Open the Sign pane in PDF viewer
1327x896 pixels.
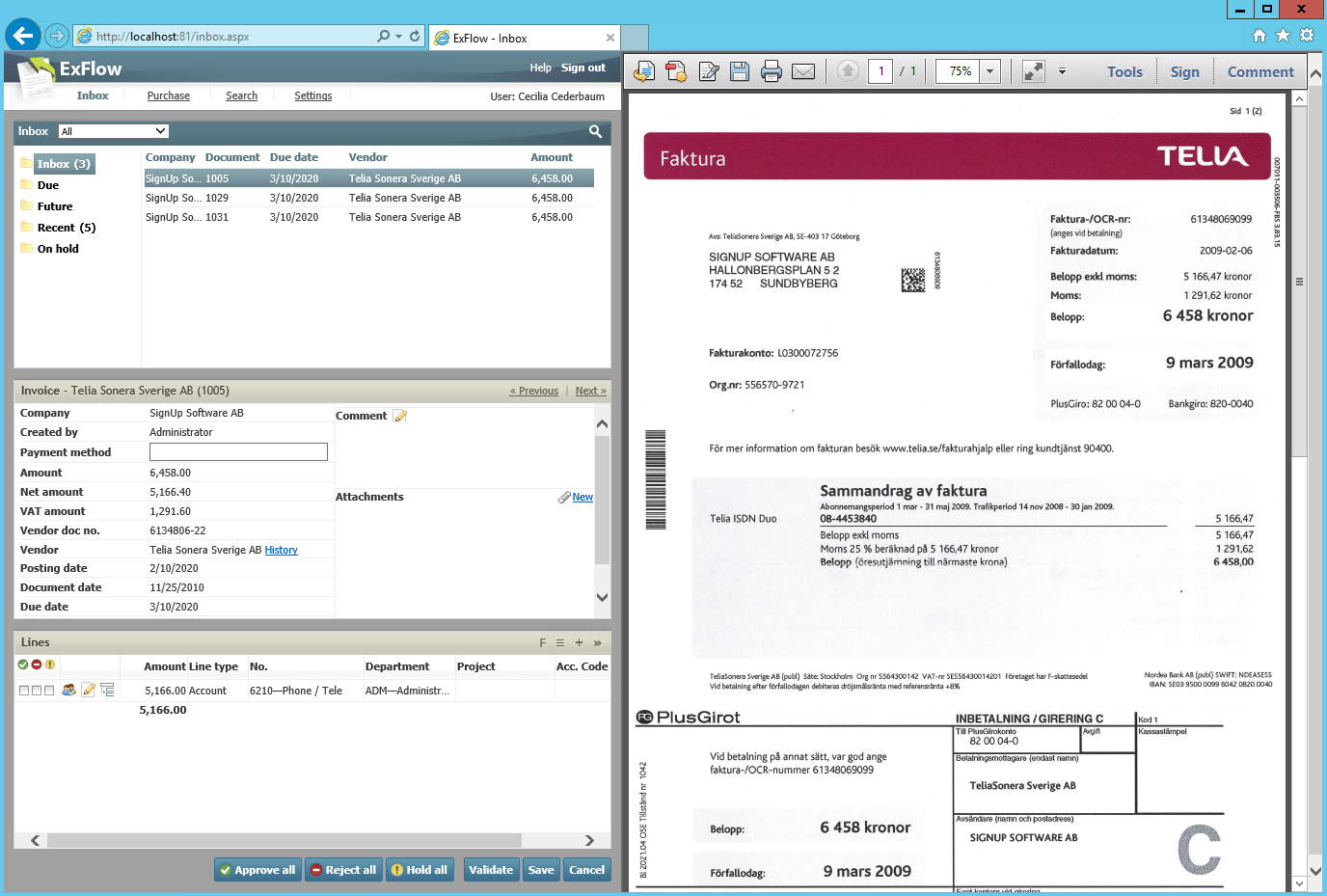(x=1184, y=72)
